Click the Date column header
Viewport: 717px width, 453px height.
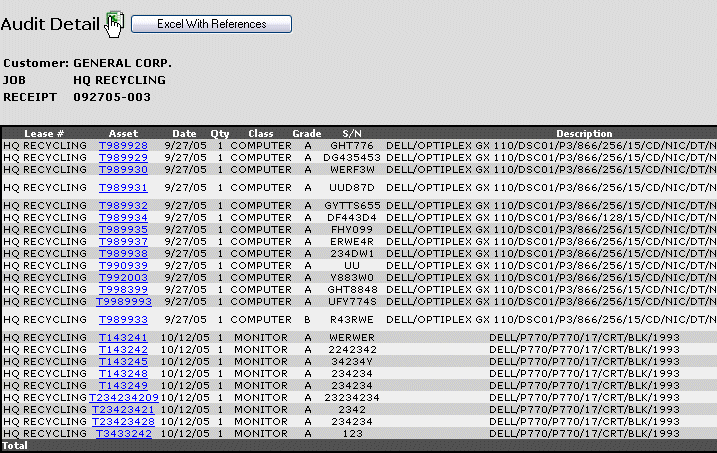(x=184, y=133)
